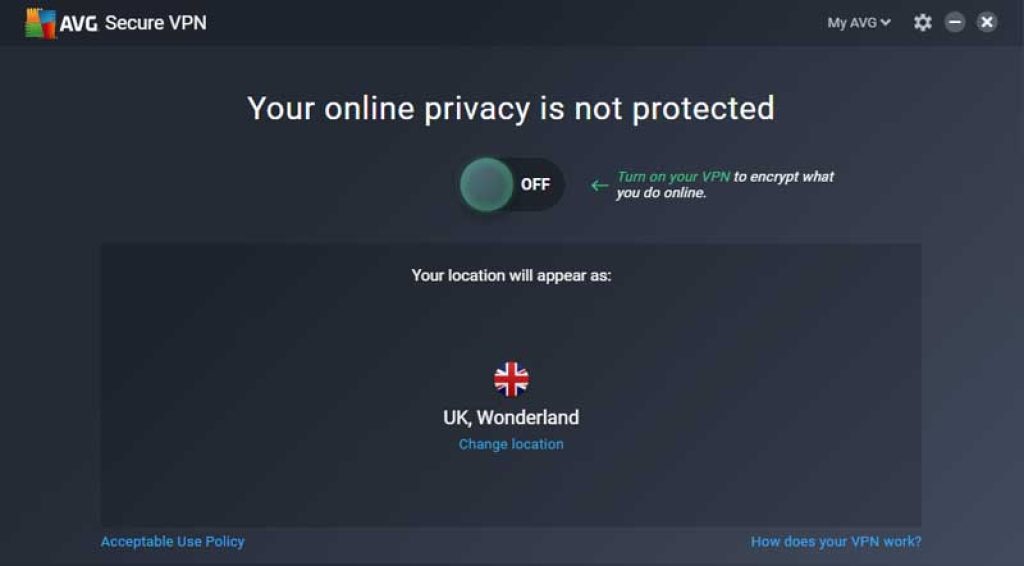Click the green Turn on your VPN hint
This screenshot has height=566, width=1024.
coord(673,177)
